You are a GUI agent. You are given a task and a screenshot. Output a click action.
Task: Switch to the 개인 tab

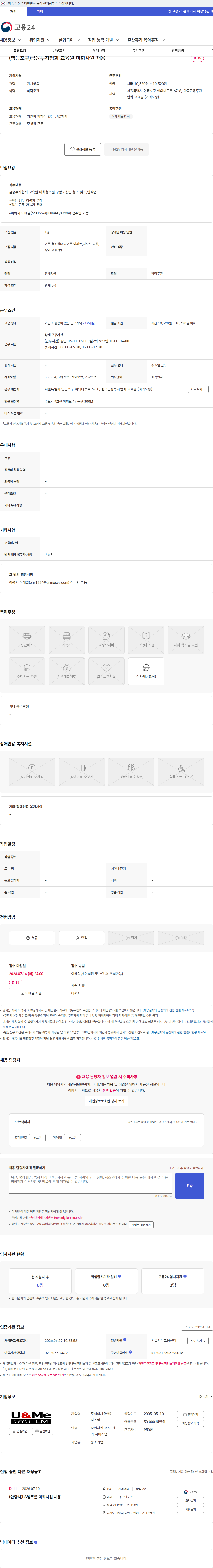[x=13, y=12]
